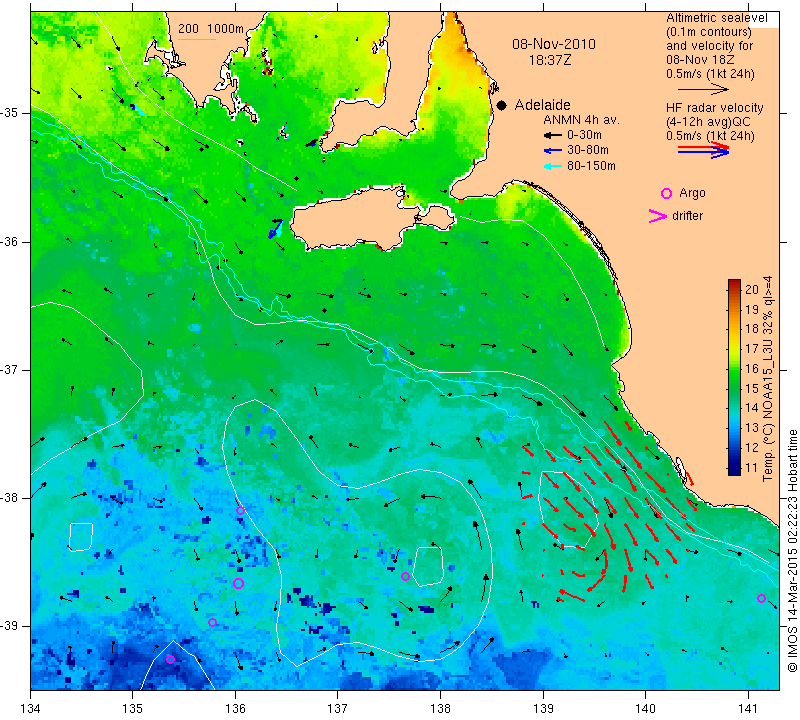800x720 pixels.
Task: Click the '© IMOS 14-Mar-2015' copyright text
Action: coord(792,608)
